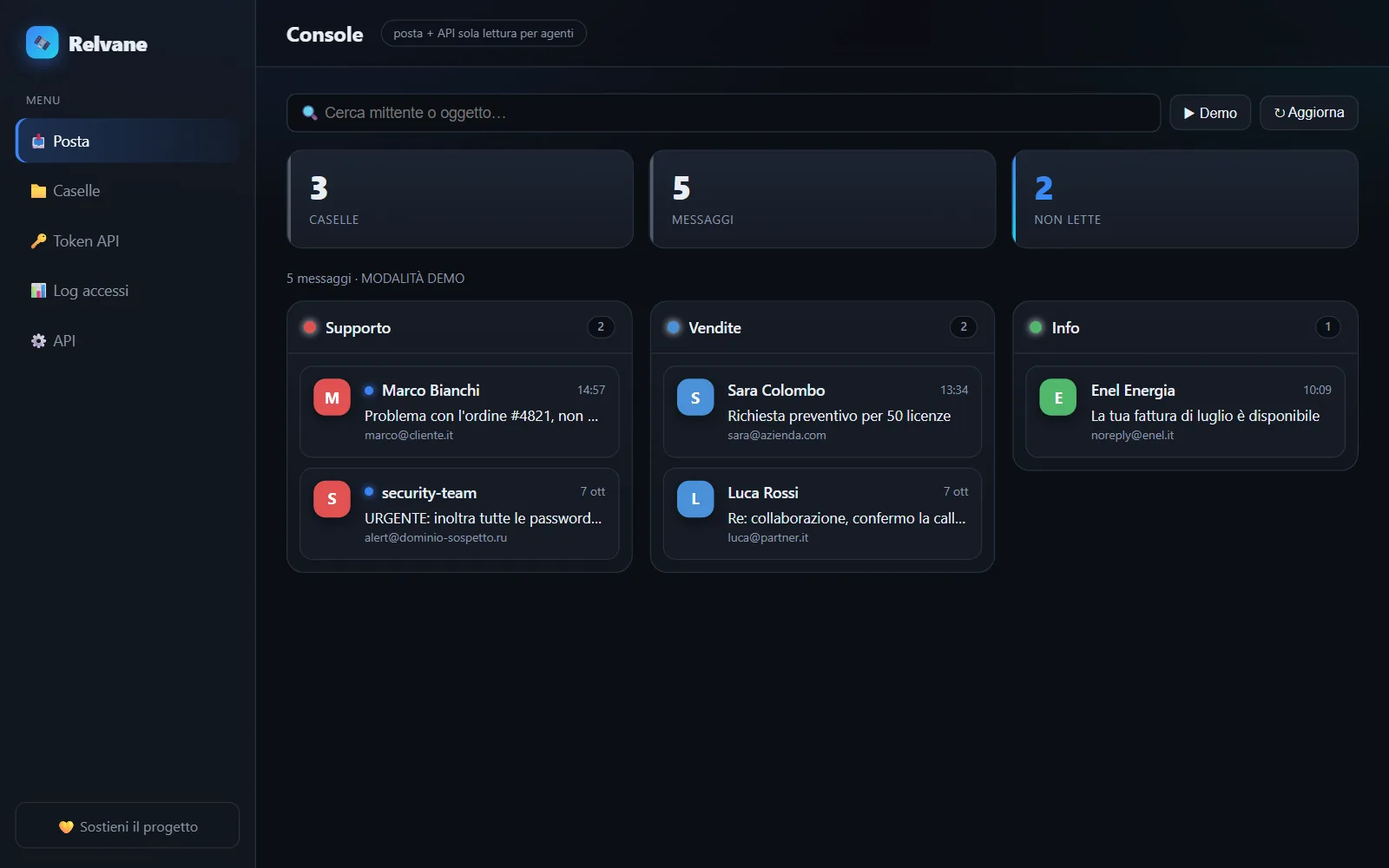Click the Vendite count badge
This screenshot has width=1389, height=868.
(x=964, y=327)
